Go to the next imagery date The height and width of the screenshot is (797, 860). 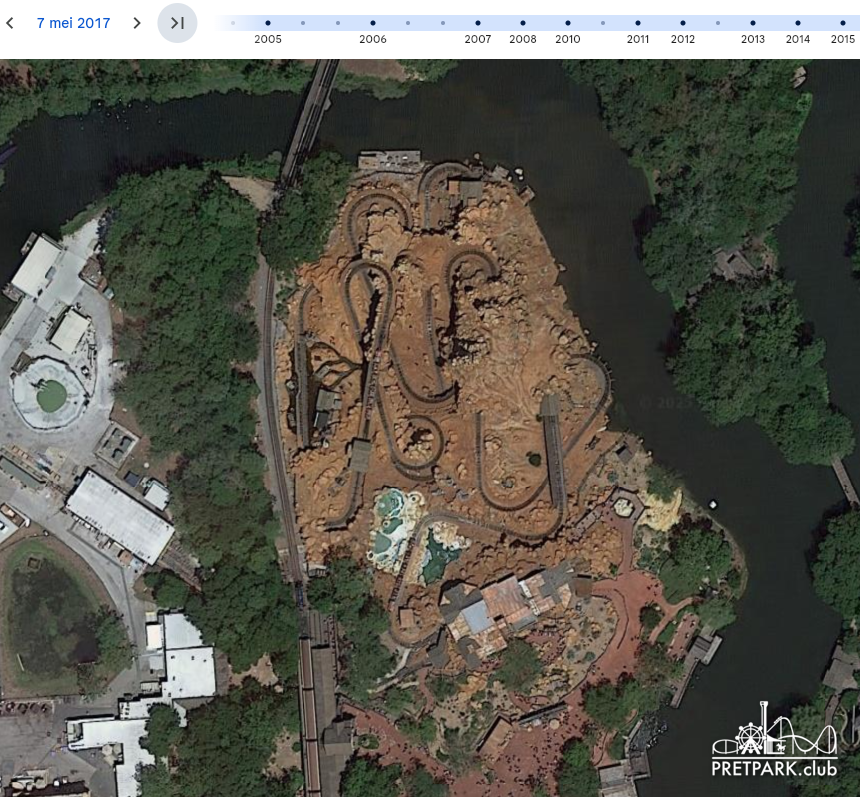point(137,23)
